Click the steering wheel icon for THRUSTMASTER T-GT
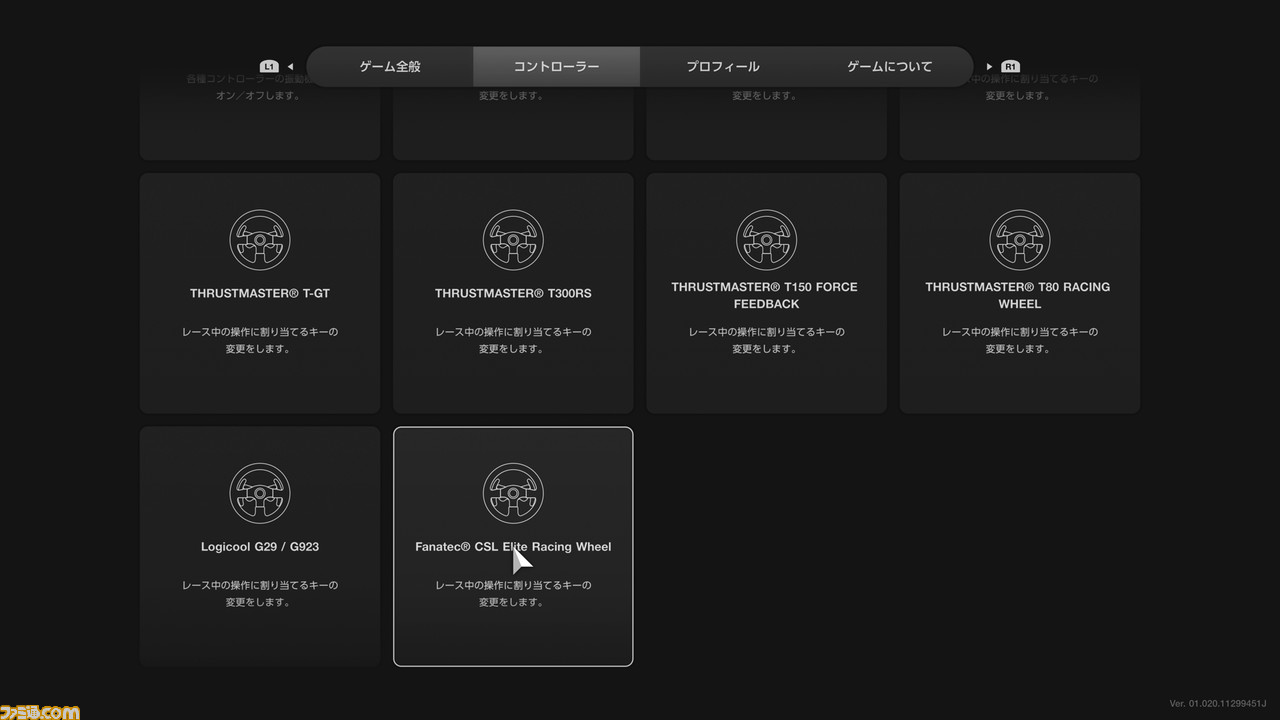1280x720 pixels. (260, 240)
